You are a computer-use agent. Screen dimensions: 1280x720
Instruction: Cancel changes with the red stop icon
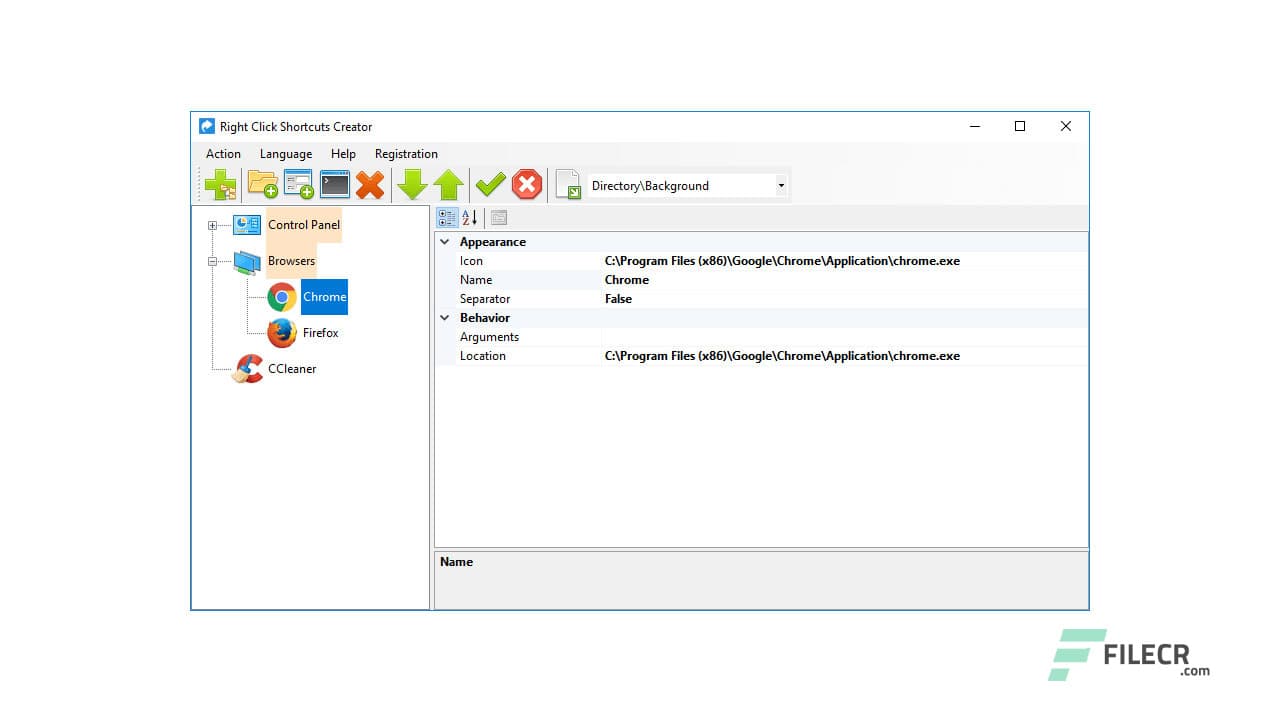527,184
